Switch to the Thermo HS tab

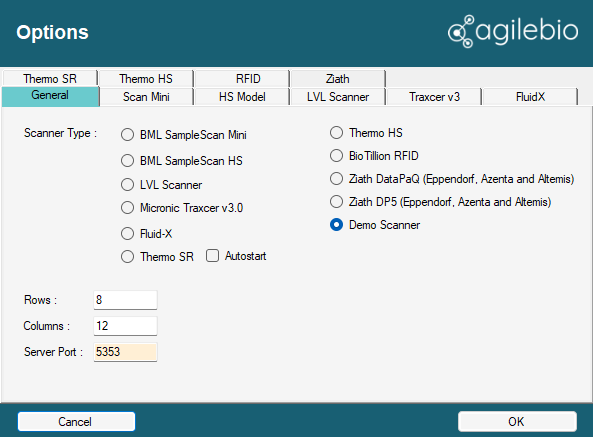pos(146,79)
